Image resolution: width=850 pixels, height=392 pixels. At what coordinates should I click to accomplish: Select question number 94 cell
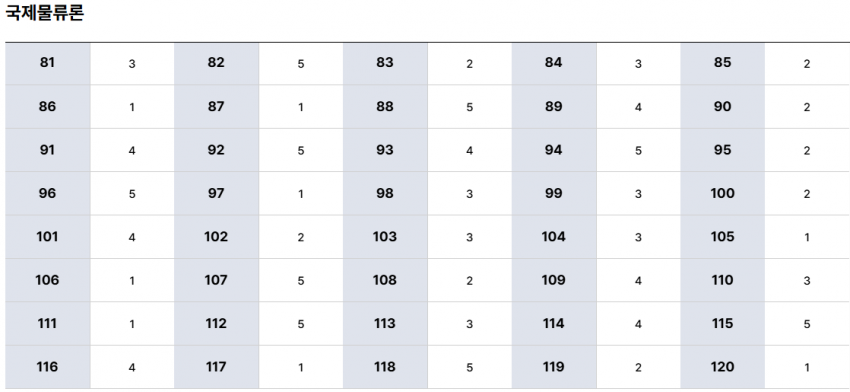pos(553,150)
